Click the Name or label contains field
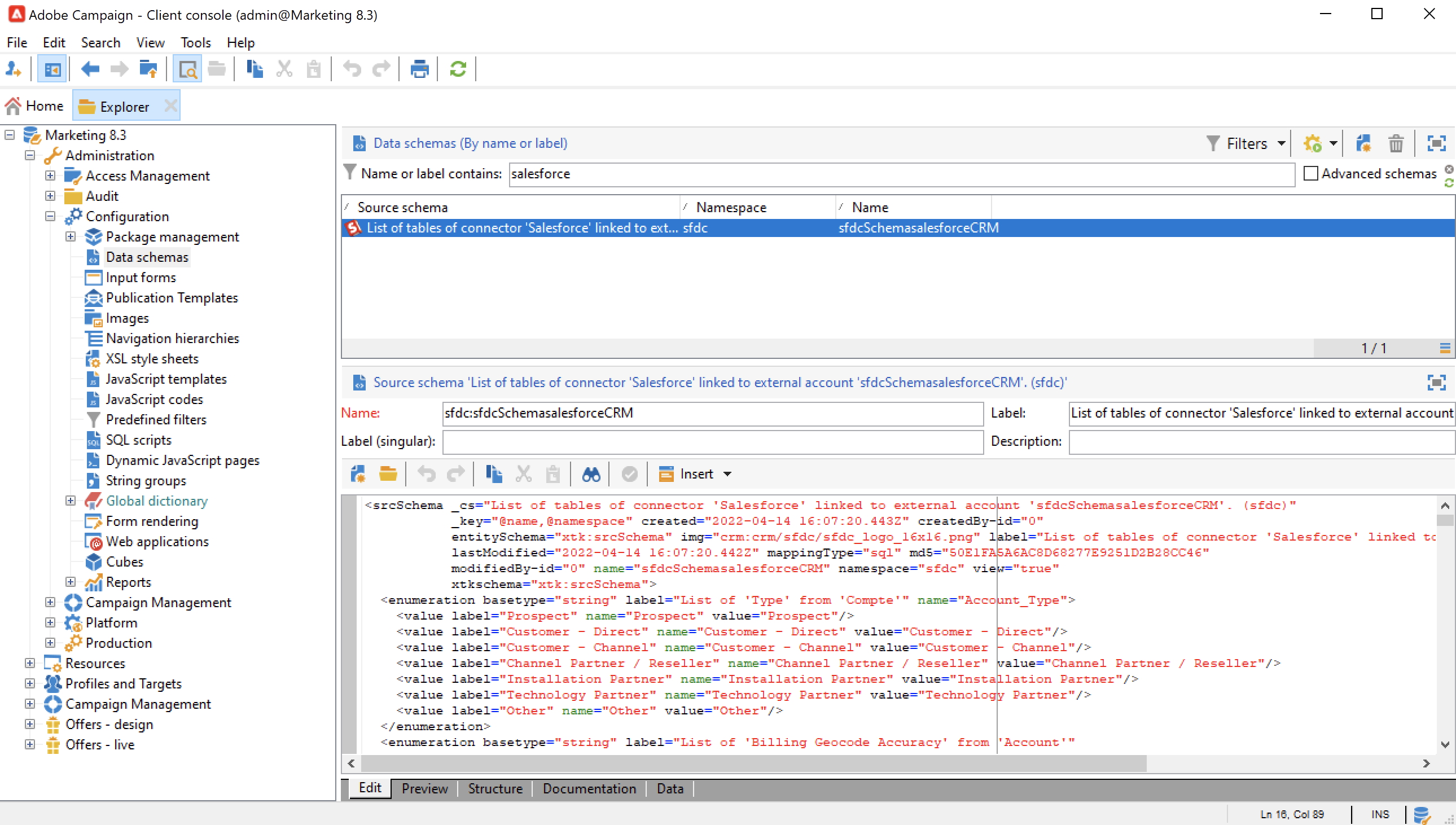Screen dimensions: 1456x825 tap(901, 174)
